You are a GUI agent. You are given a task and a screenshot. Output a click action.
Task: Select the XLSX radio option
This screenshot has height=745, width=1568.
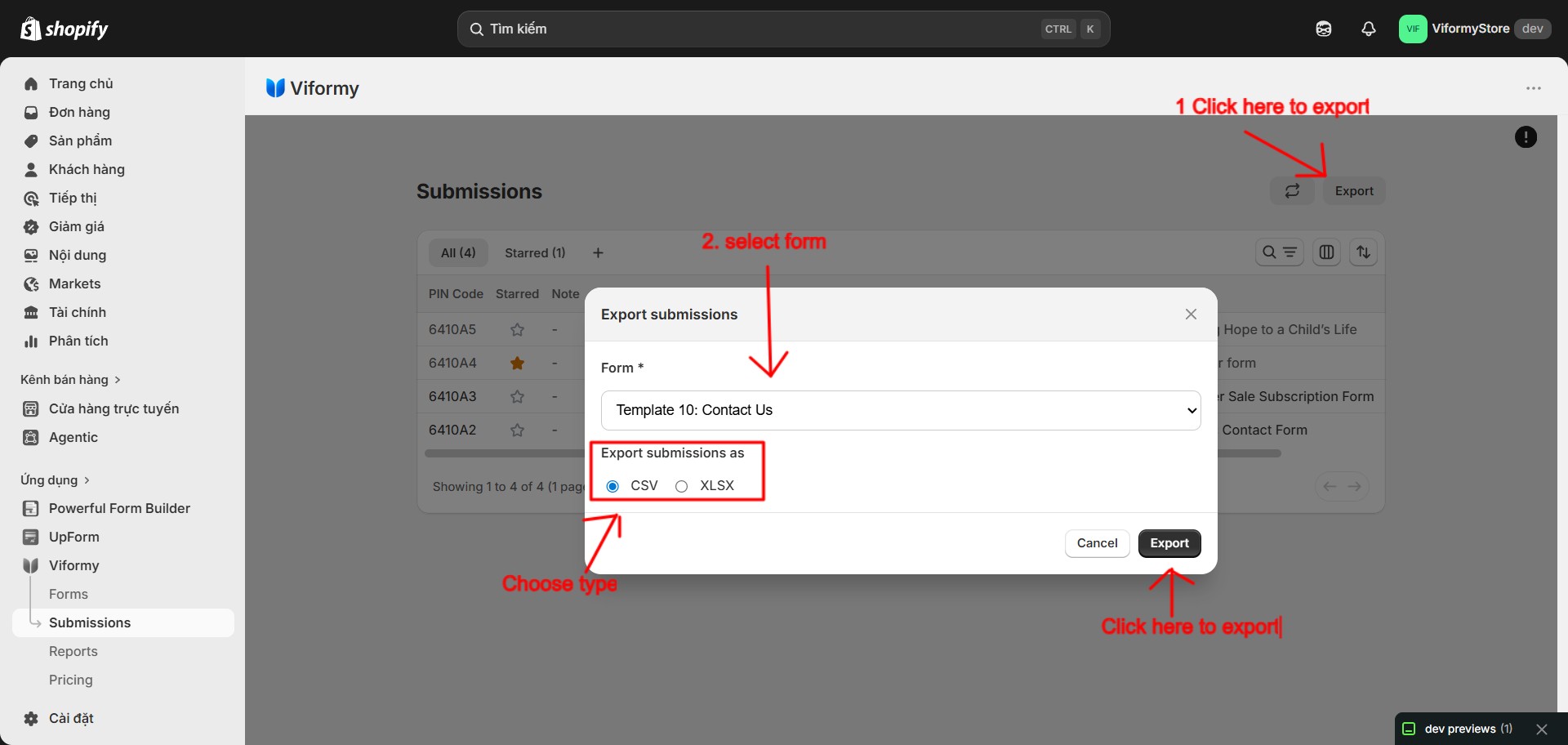tap(681, 486)
